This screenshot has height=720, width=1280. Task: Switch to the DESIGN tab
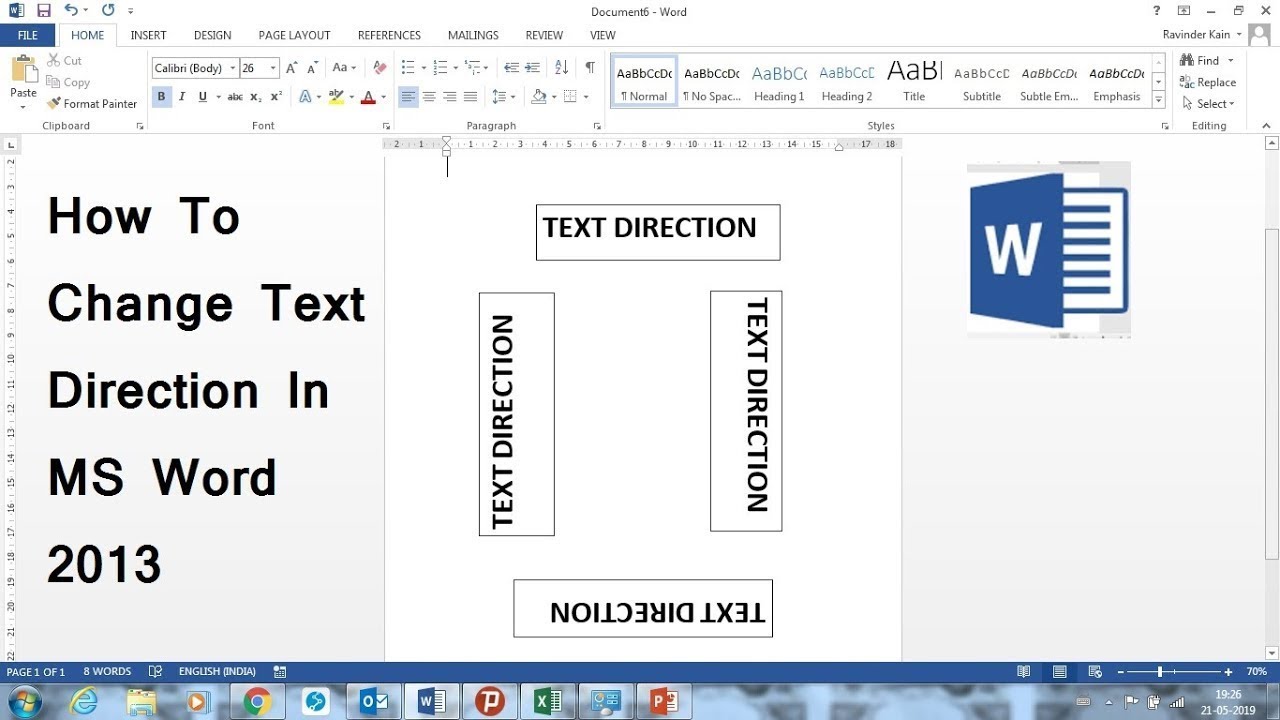coord(212,35)
